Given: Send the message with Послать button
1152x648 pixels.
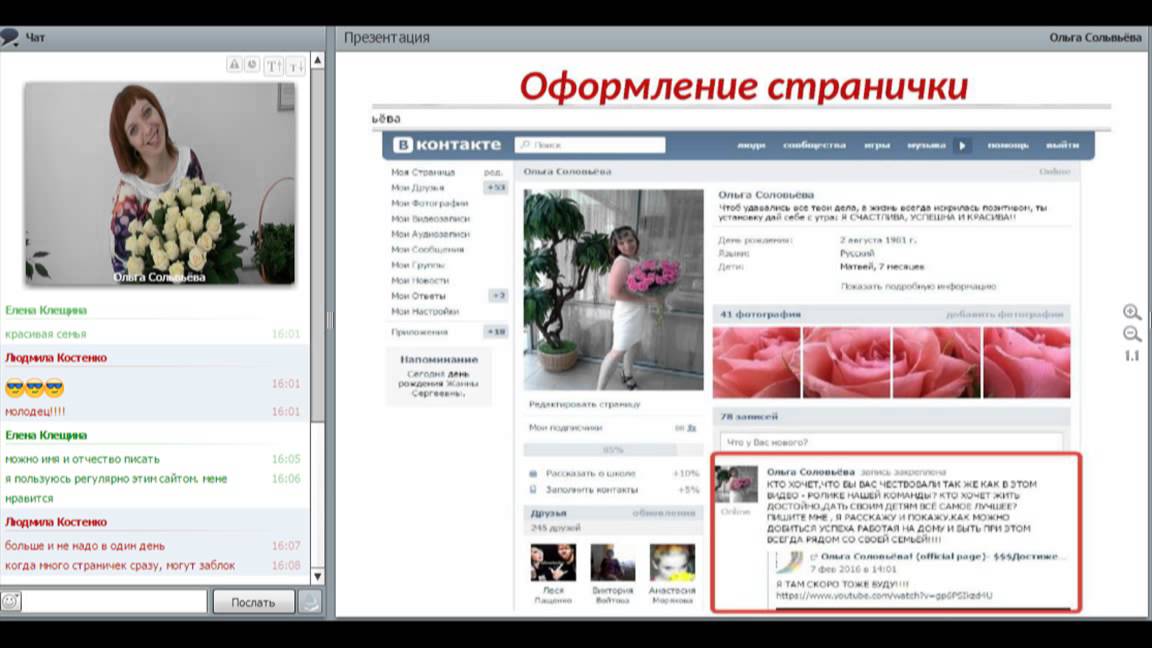Looking at the screenshot, I should tap(253, 602).
